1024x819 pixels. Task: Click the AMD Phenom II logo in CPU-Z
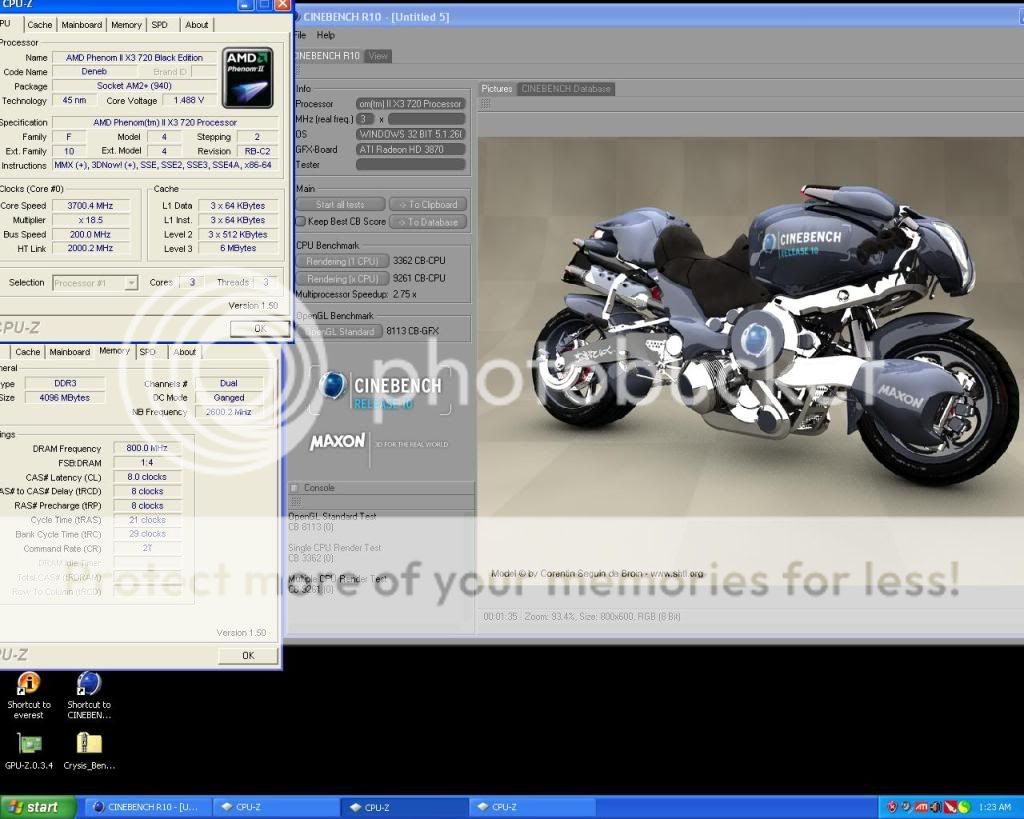[248, 78]
